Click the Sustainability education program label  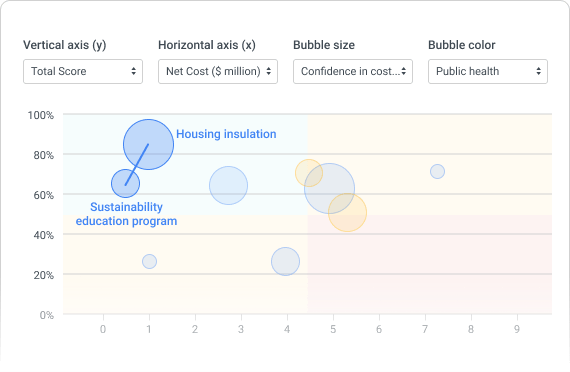[x=126, y=214]
